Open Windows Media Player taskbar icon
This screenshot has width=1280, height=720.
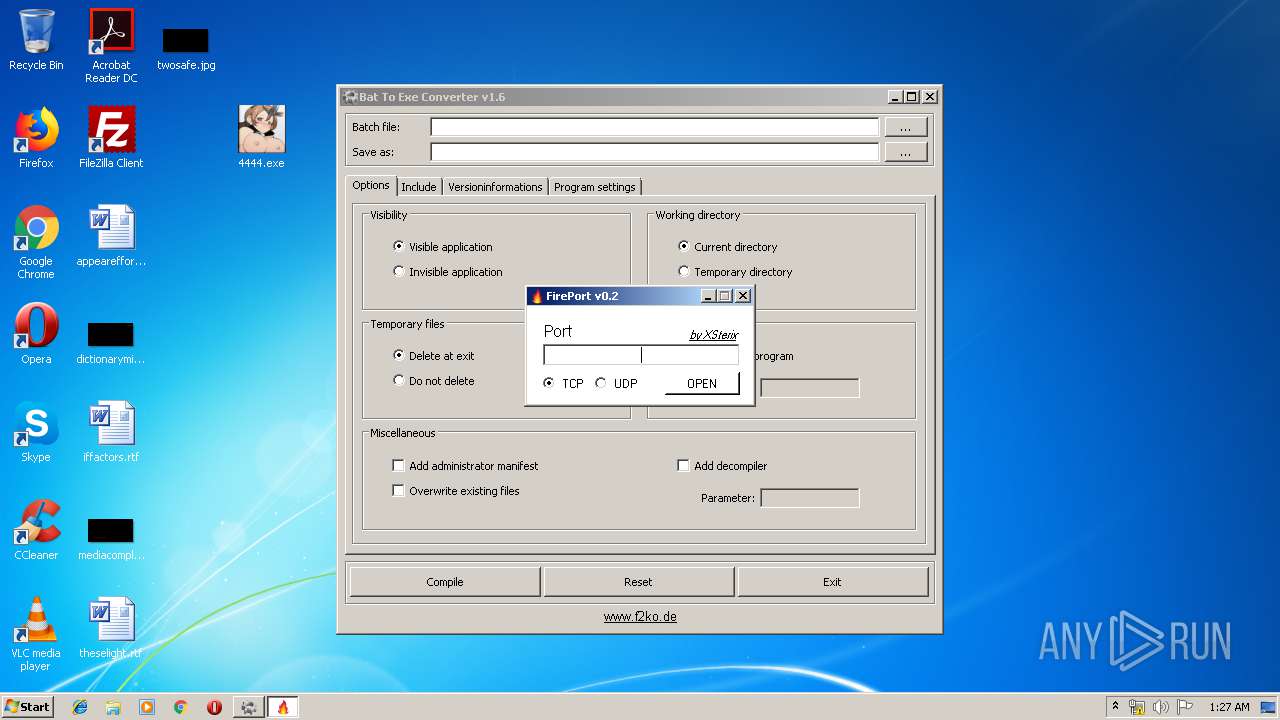pyautogui.click(x=147, y=707)
